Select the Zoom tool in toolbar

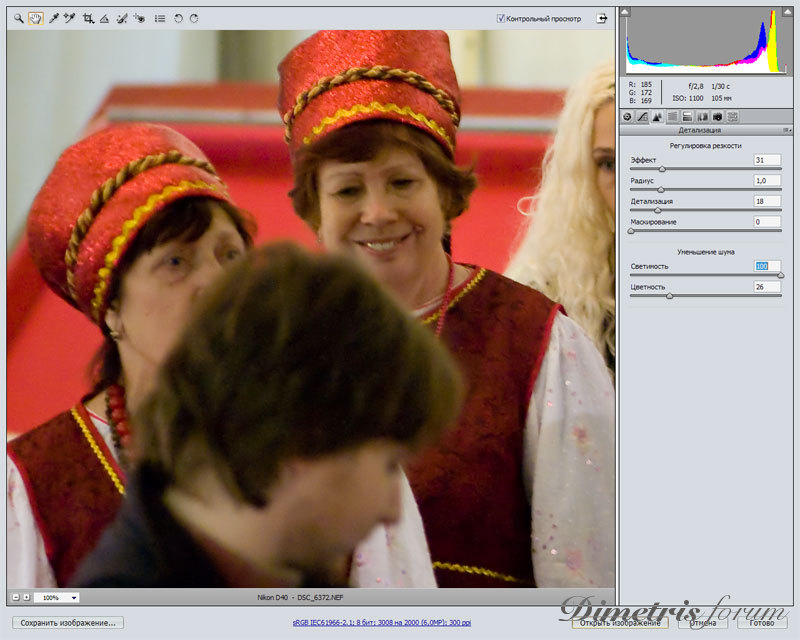(x=18, y=18)
